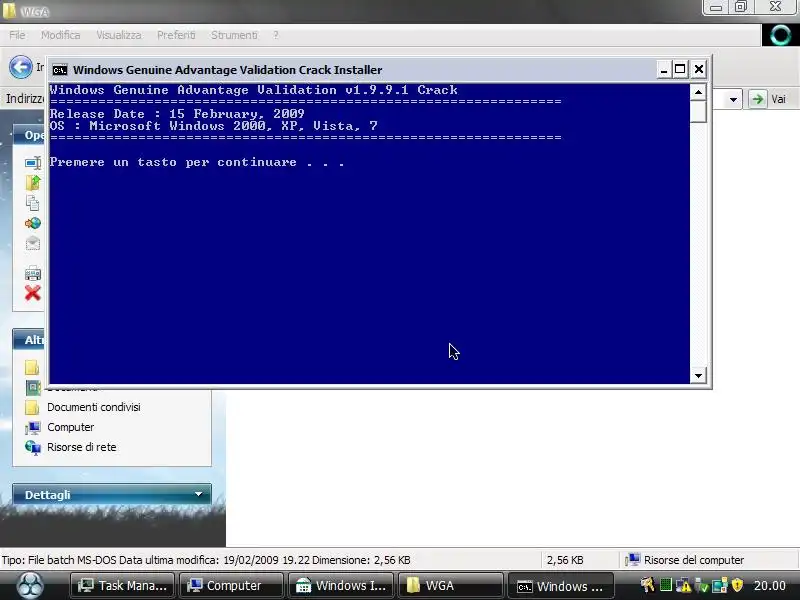Click the back arrow in WGA window
This screenshot has width=800, height=600.
point(21,67)
